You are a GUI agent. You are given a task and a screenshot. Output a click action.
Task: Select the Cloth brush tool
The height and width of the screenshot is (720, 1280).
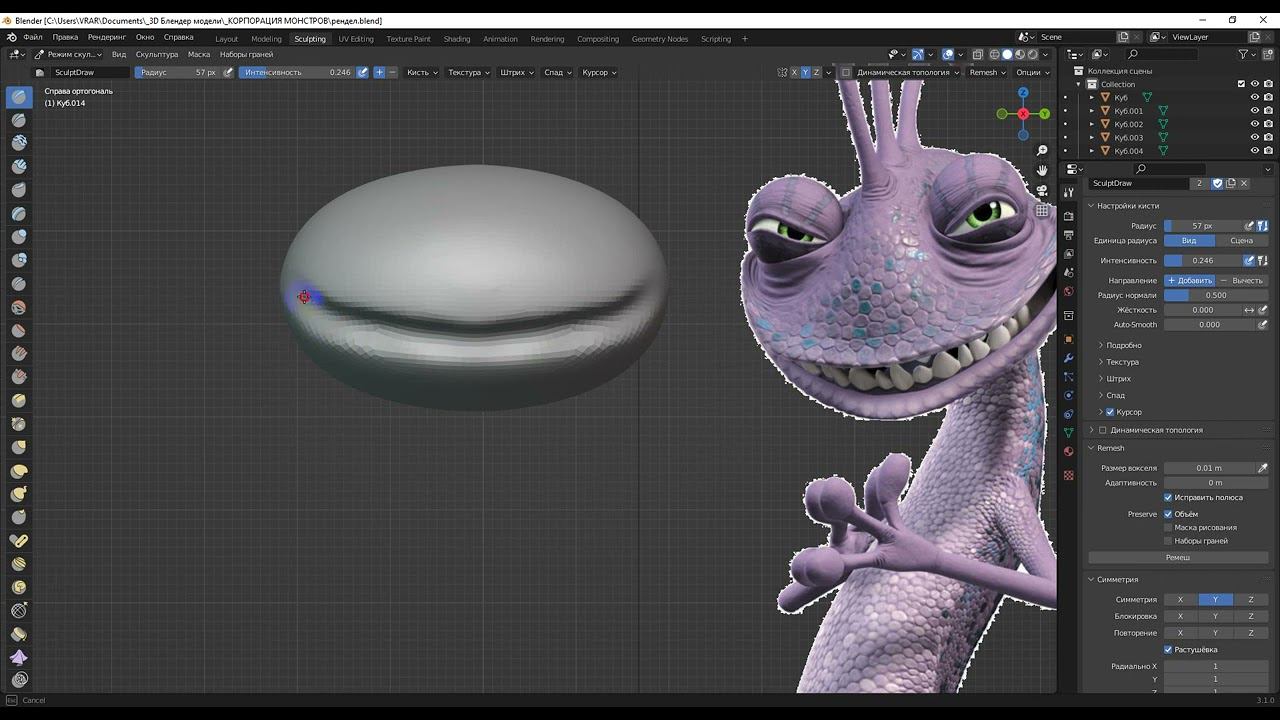(x=19, y=657)
